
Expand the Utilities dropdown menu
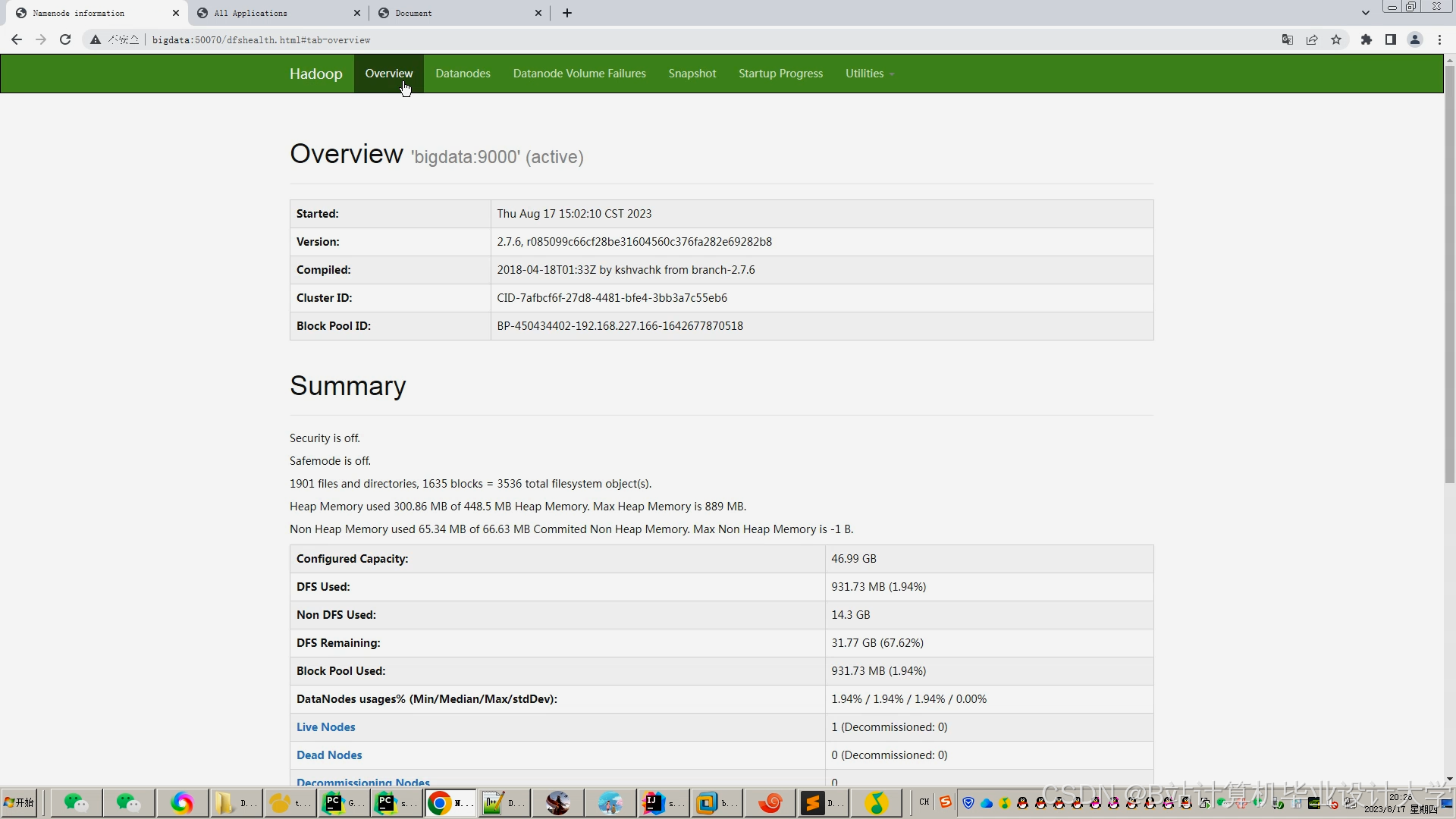[869, 74]
